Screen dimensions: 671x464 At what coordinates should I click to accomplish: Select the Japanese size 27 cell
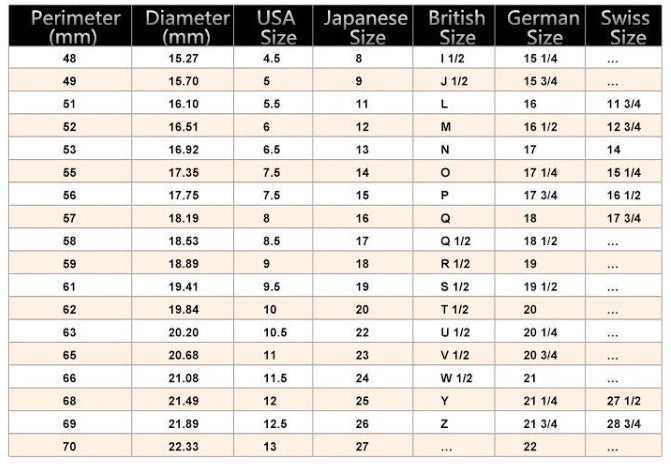coord(362,445)
